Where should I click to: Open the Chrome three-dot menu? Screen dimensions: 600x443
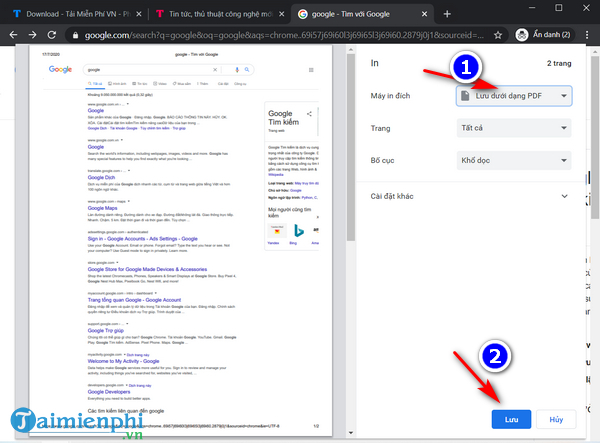[587, 35]
